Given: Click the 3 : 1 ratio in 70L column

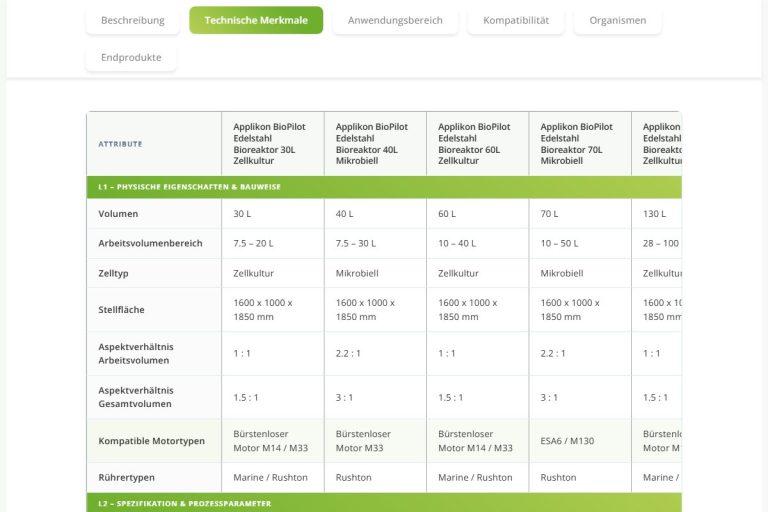Looking at the screenshot, I should [x=580, y=397].
